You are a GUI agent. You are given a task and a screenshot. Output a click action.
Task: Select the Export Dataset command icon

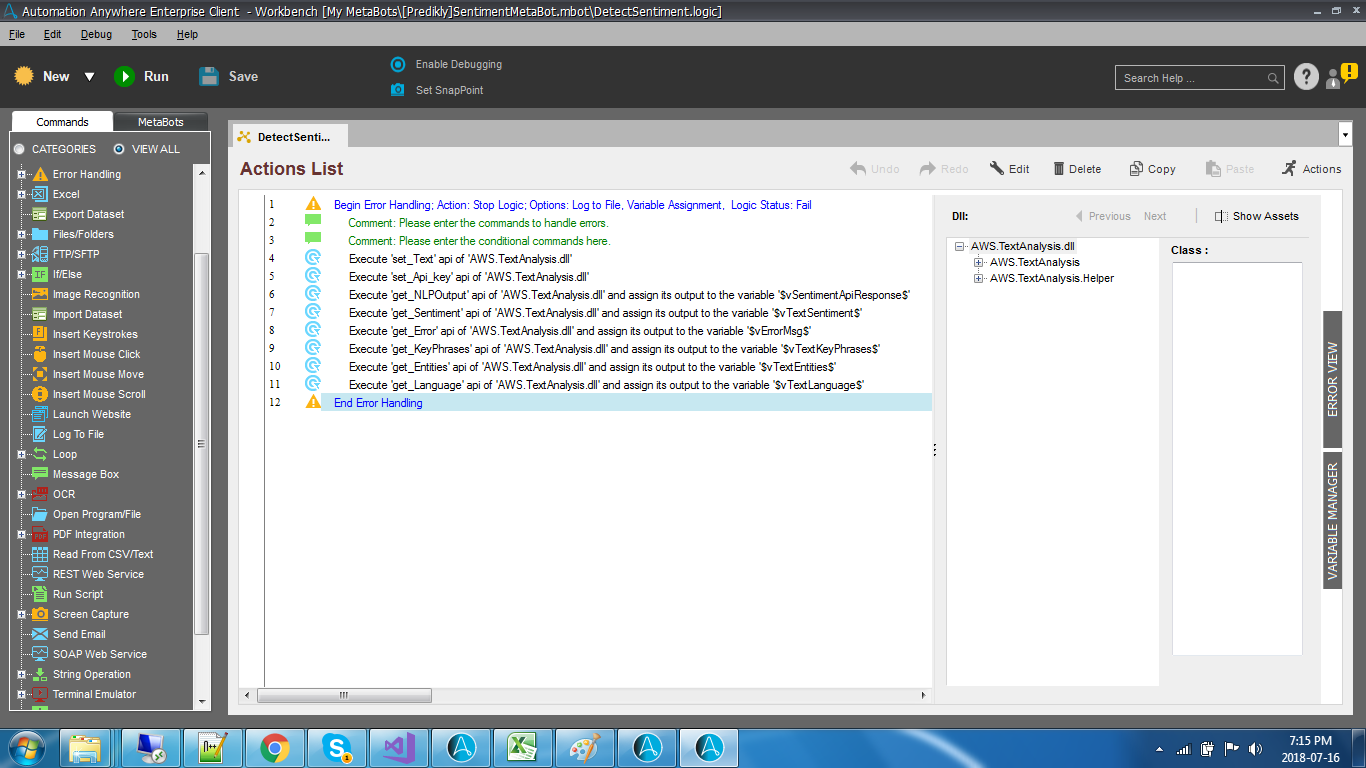[39, 214]
